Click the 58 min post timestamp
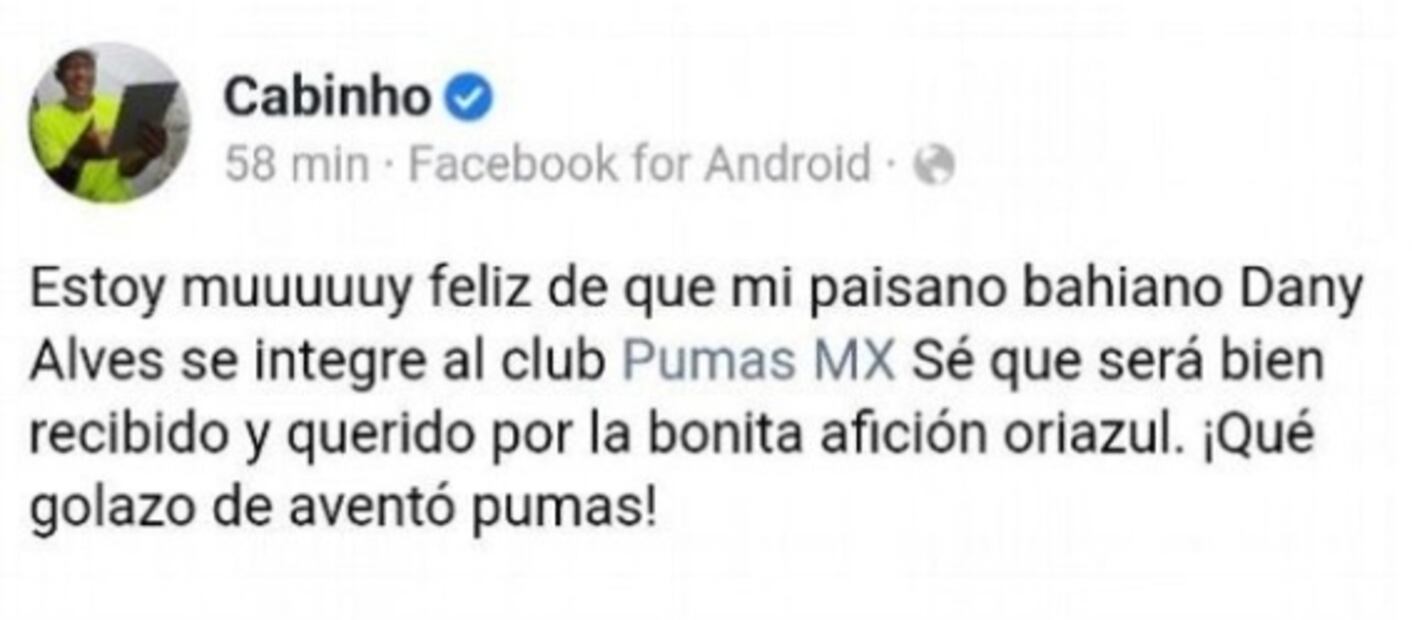The image size is (1412, 620). click(x=297, y=165)
